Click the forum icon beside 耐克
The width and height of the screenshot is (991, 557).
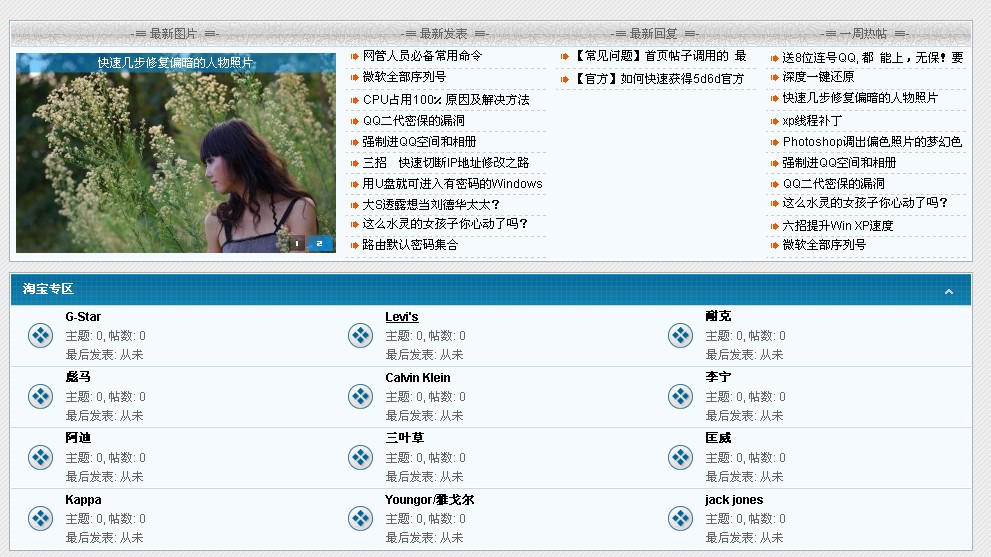click(x=680, y=336)
